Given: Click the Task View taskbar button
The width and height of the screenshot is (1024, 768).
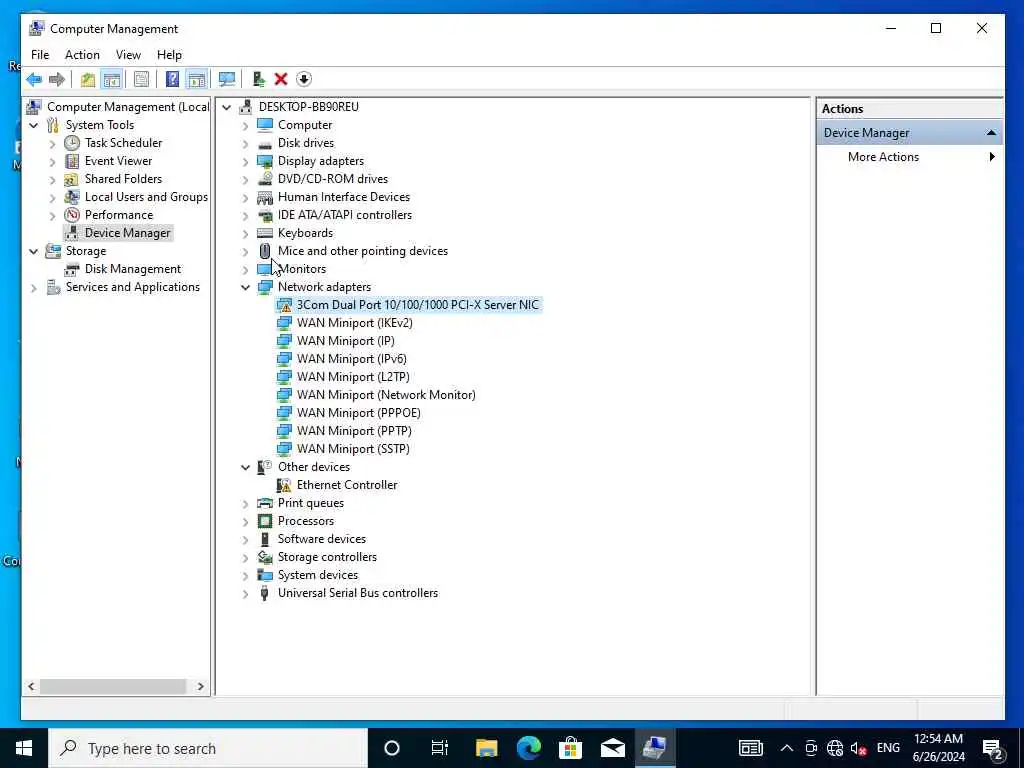Looking at the screenshot, I should pos(440,748).
